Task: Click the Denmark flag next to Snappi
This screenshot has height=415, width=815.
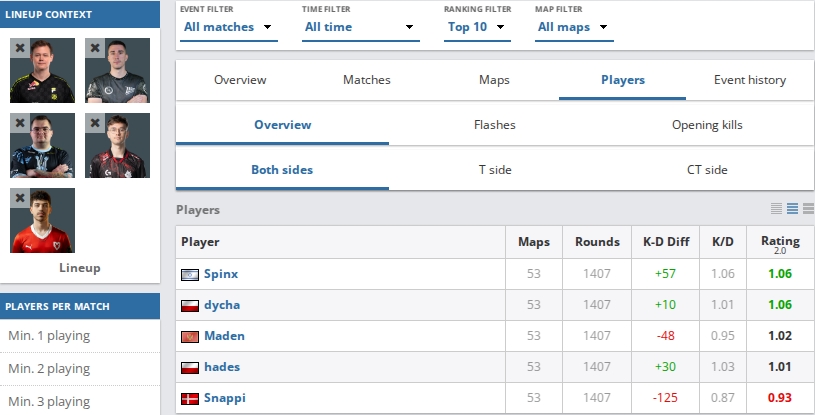Action: click(x=190, y=399)
